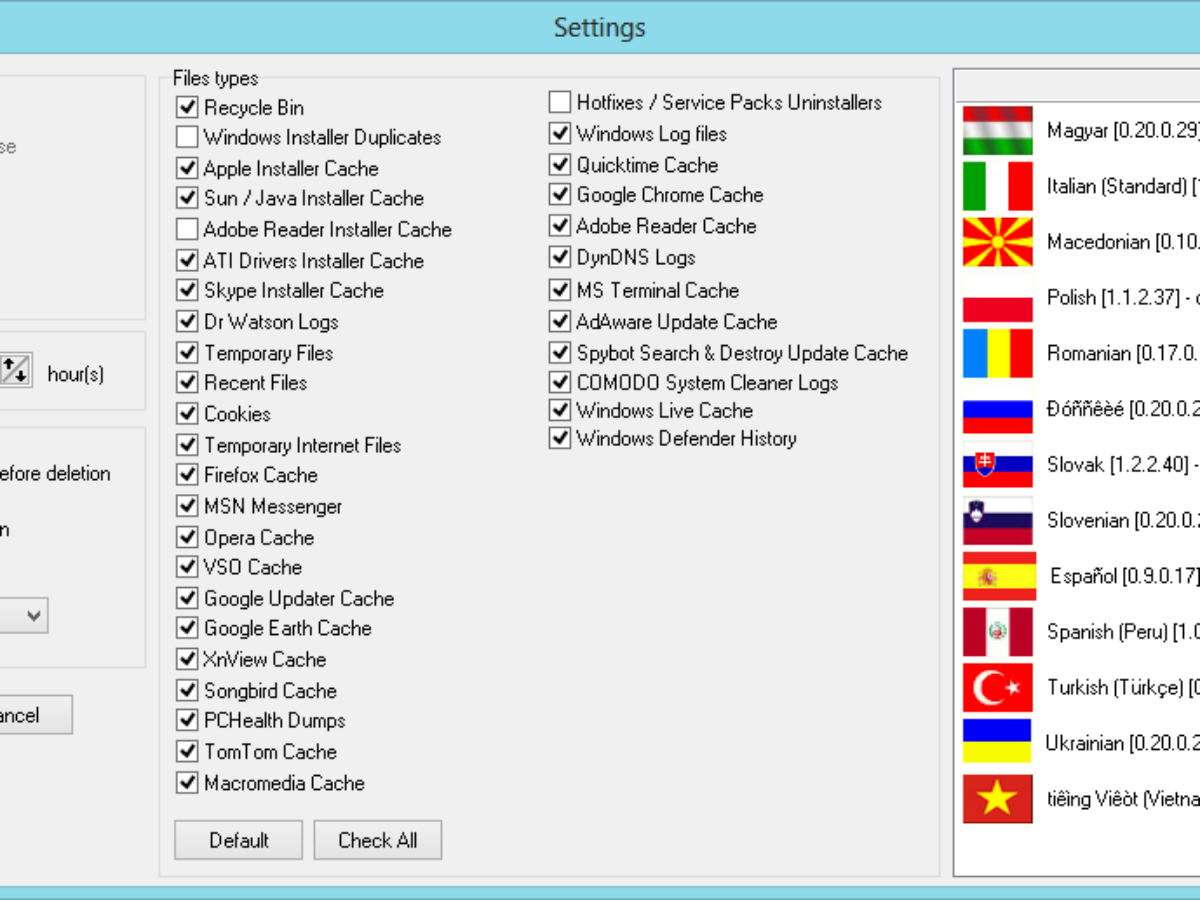1200x900 pixels.
Task: Open the dropdown above the Cancel button
Action: coord(24,615)
